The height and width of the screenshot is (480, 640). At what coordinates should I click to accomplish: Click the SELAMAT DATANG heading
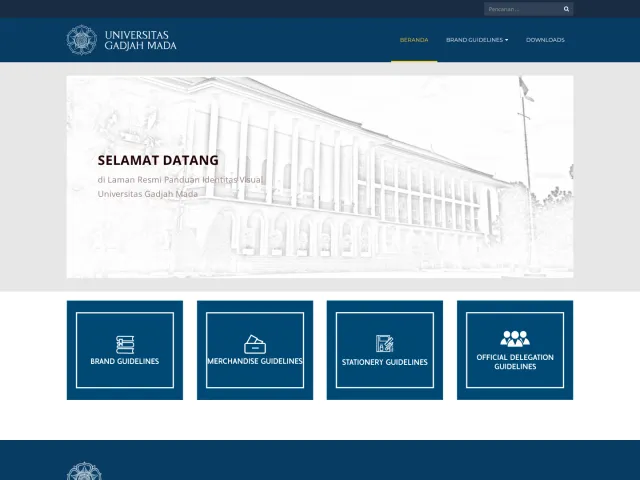click(158, 160)
